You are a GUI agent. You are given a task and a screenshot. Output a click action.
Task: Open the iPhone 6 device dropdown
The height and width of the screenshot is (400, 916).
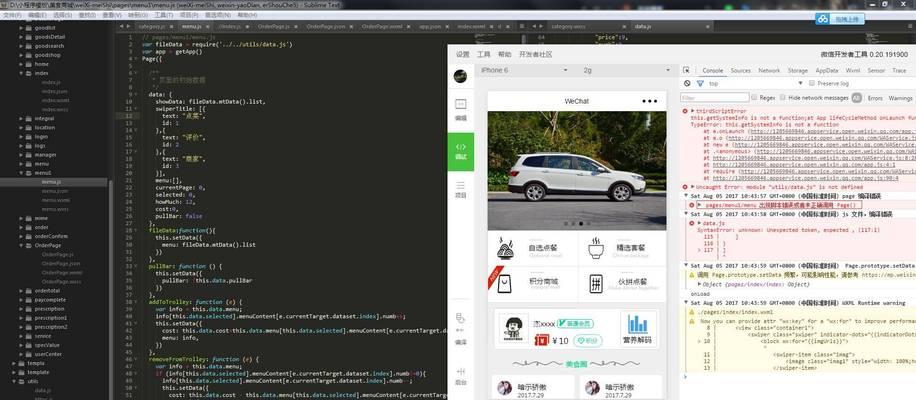click(x=524, y=70)
